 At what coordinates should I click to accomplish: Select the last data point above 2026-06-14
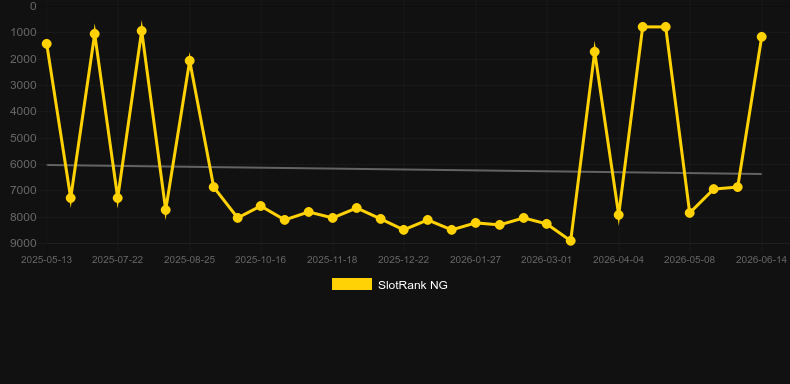761,37
